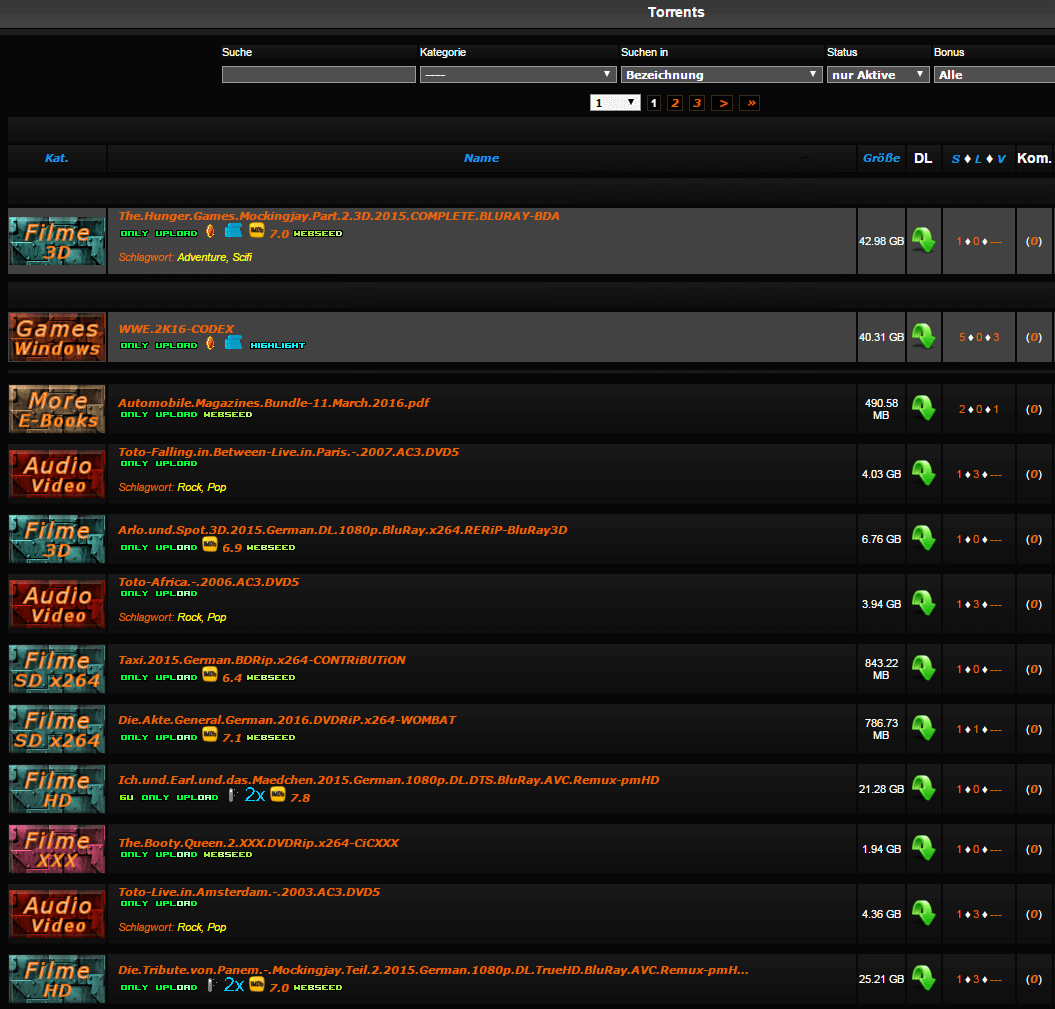This screenshot has width=1055, height=1009.
Task: Sort by V column header
Action: tap(1001, 159)
